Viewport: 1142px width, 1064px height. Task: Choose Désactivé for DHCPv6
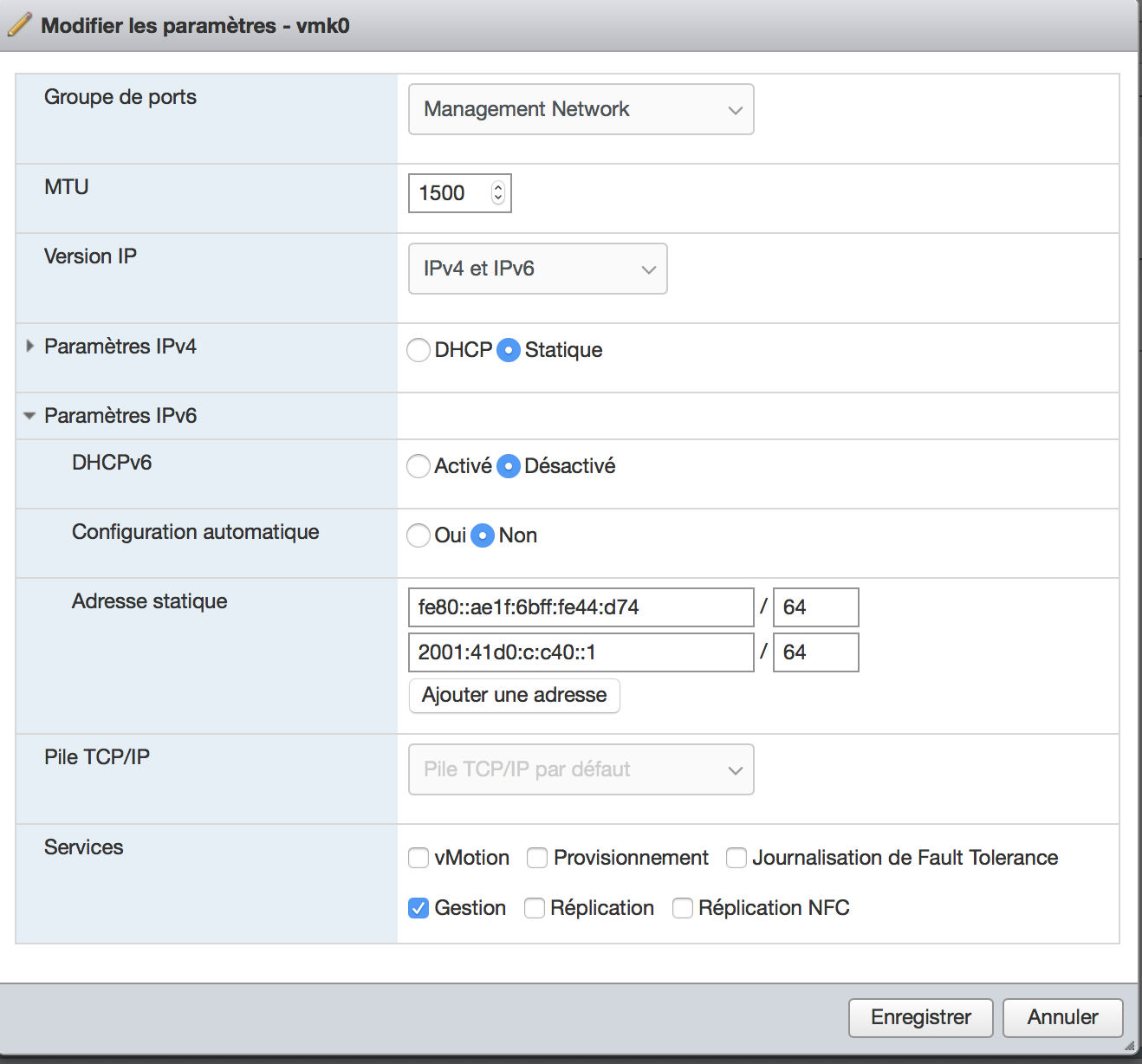pyautogui.click(x=509, y=466)
